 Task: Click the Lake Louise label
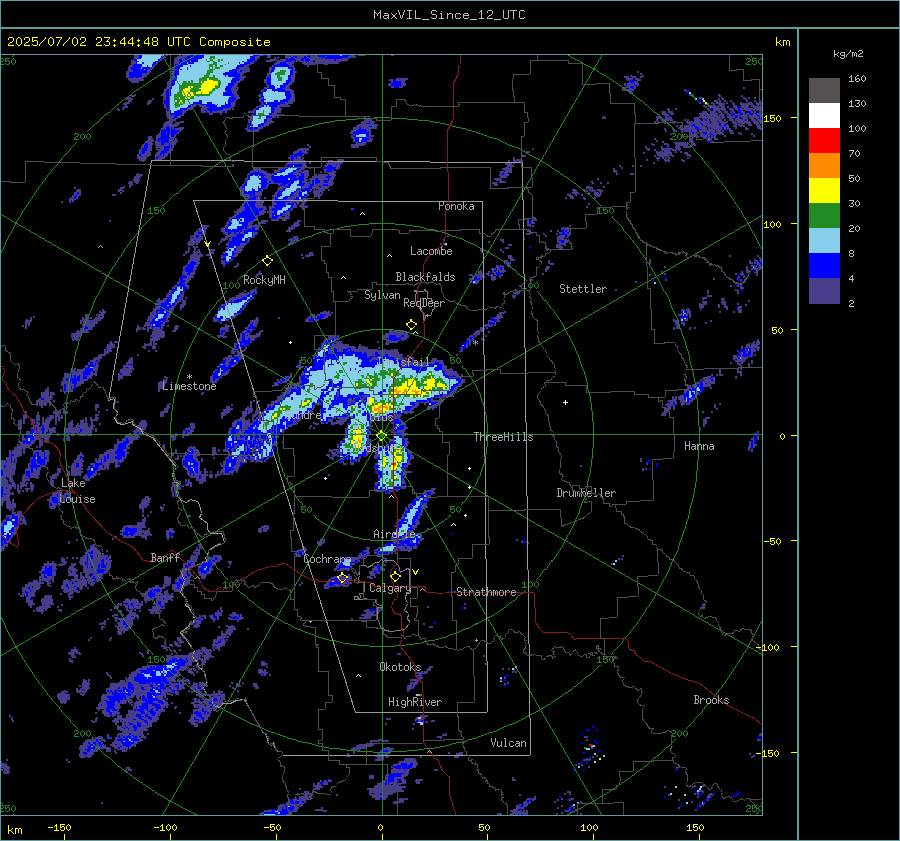[77, 491]
